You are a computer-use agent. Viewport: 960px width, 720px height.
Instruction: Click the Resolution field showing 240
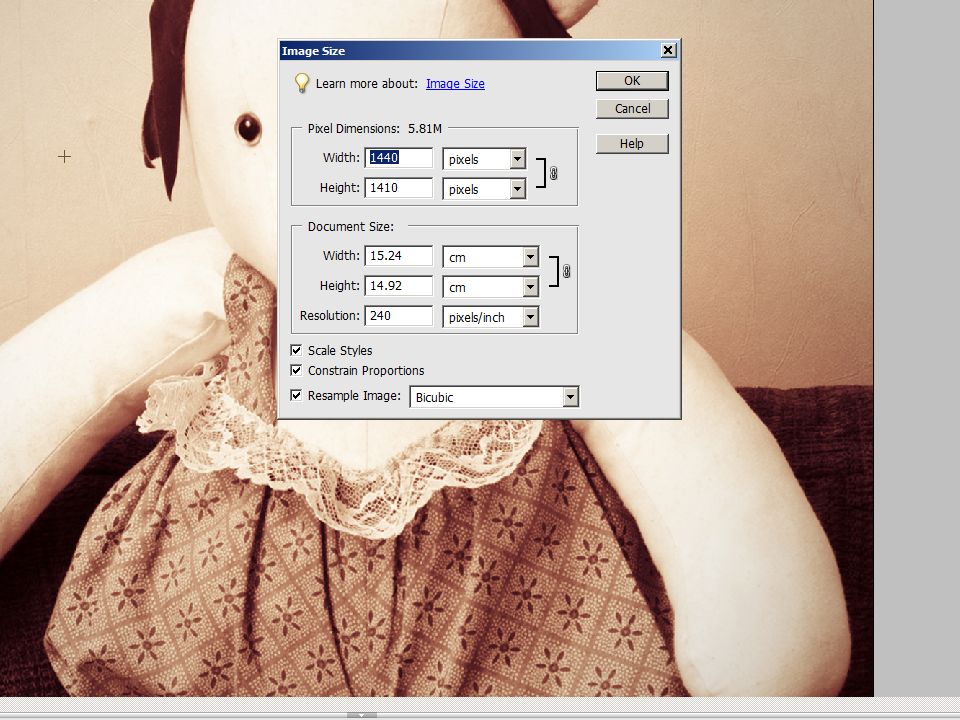click(x=399, y=316)
